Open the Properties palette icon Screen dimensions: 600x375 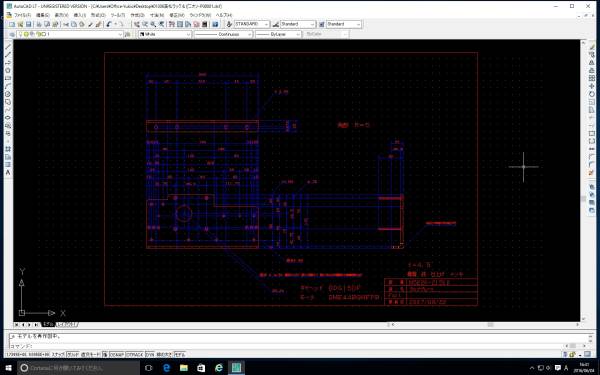click(171, 24)
